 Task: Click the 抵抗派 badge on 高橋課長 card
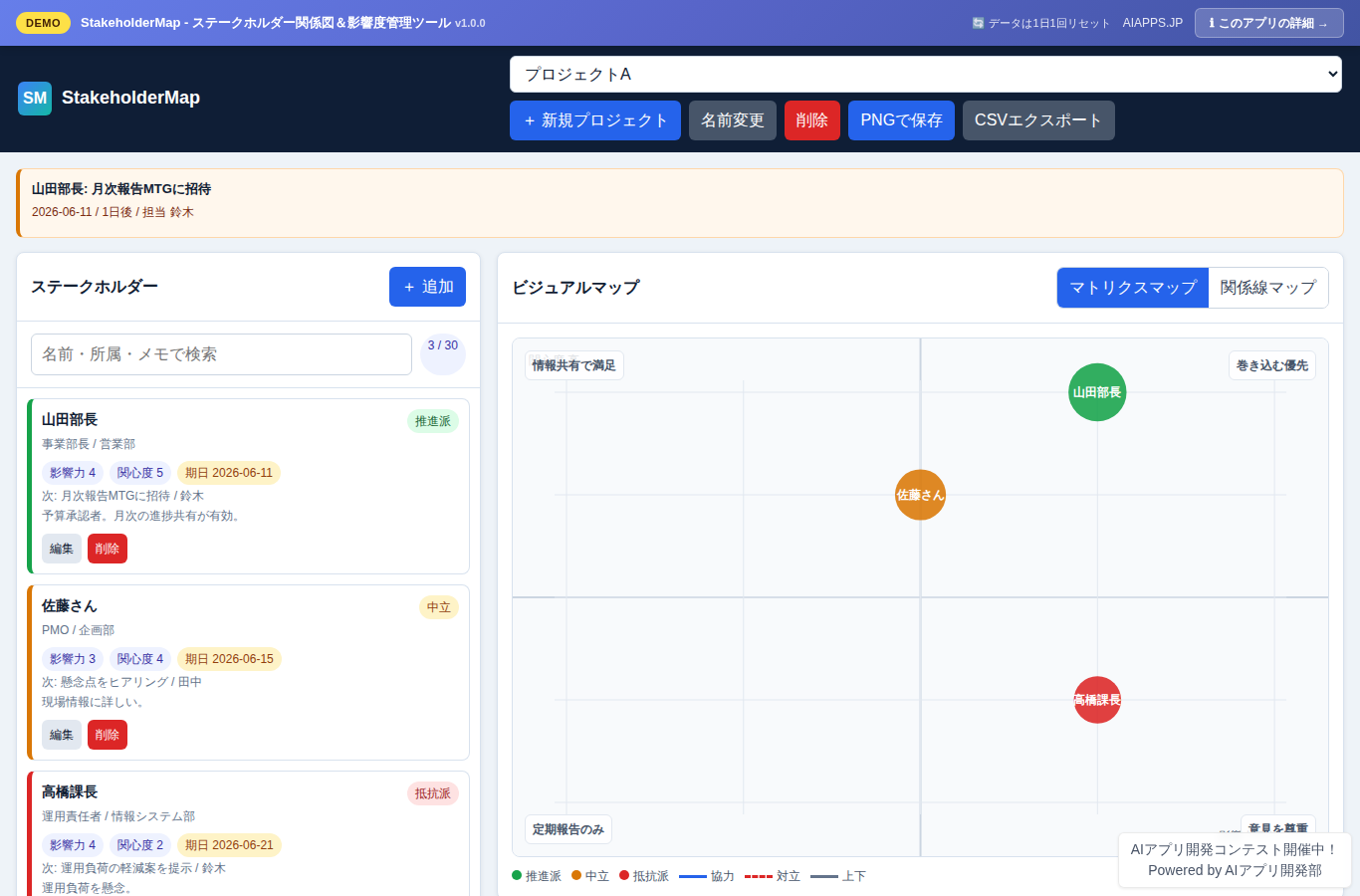433,793
